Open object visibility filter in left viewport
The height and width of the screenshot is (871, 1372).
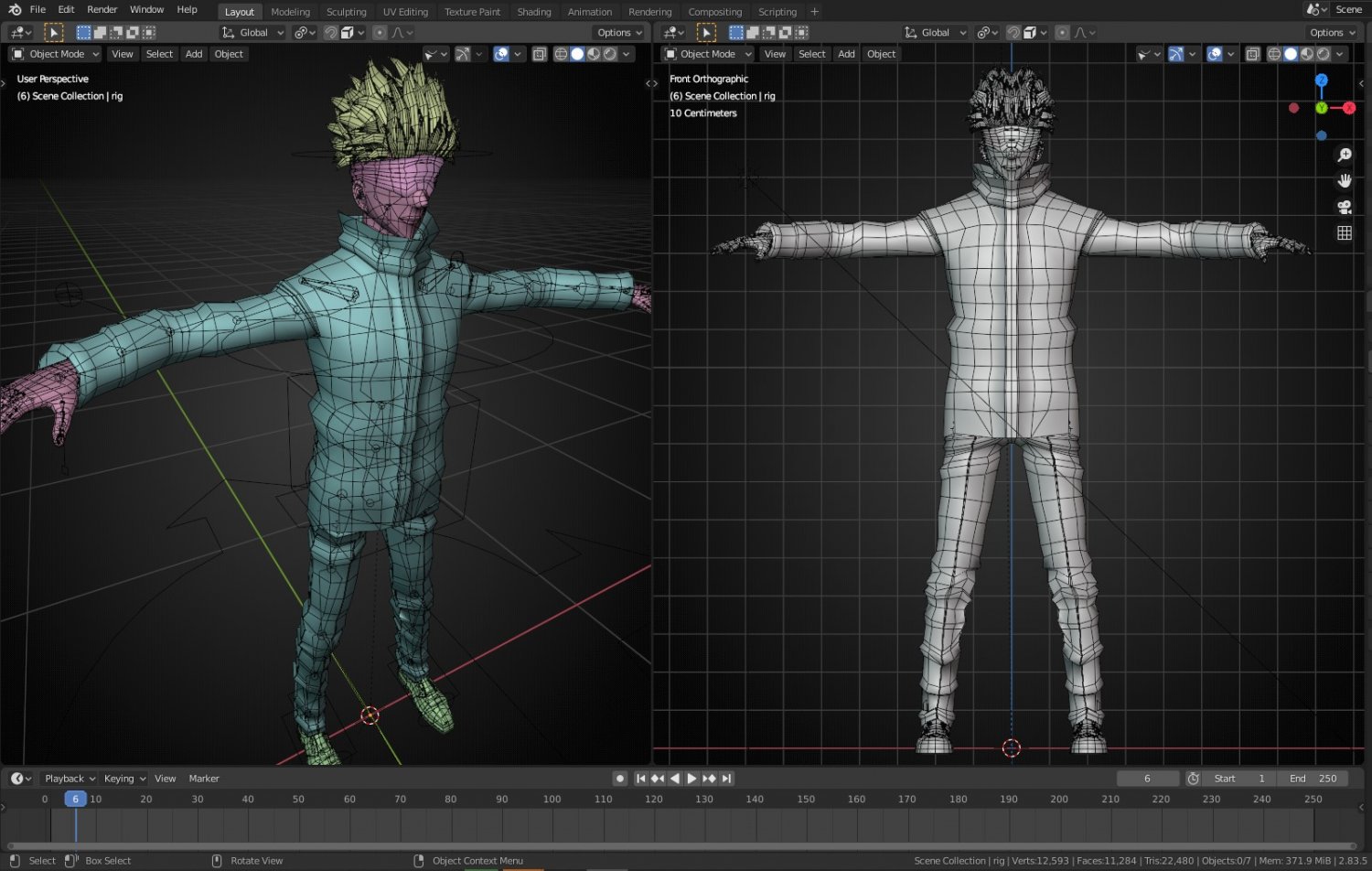point(435,54)
